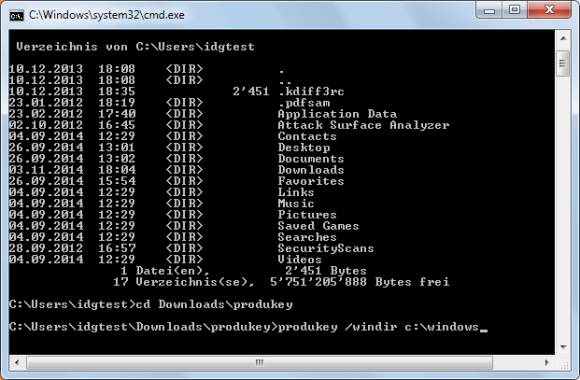580x380 pixels.
Task: Click the horizontal scrollbar right arrow
Action: 546,363
